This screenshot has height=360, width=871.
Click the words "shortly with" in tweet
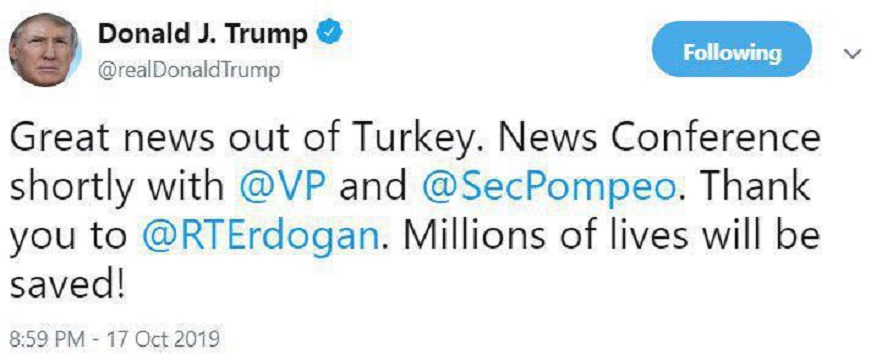tap(116, 190)
